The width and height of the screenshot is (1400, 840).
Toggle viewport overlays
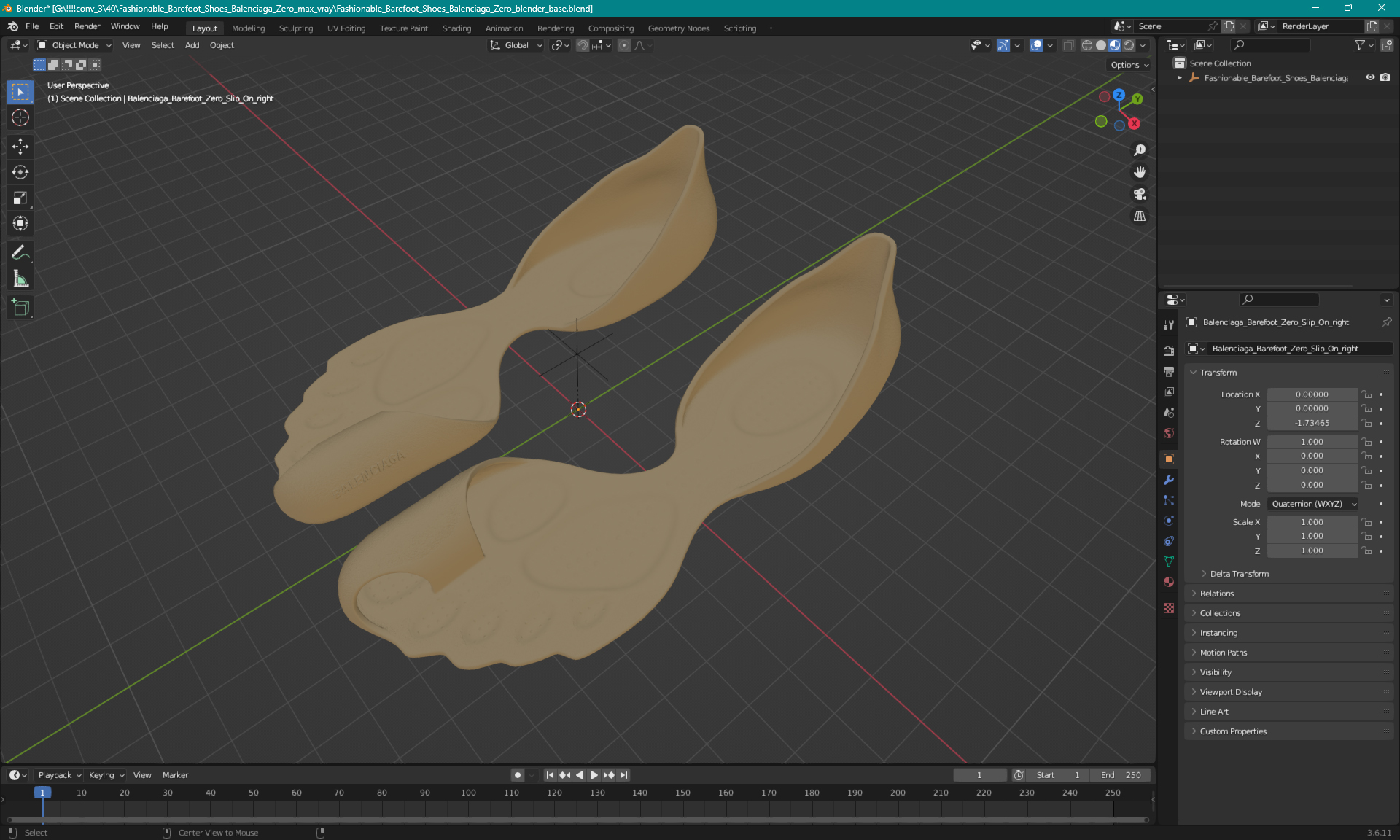click(1036, 45)
